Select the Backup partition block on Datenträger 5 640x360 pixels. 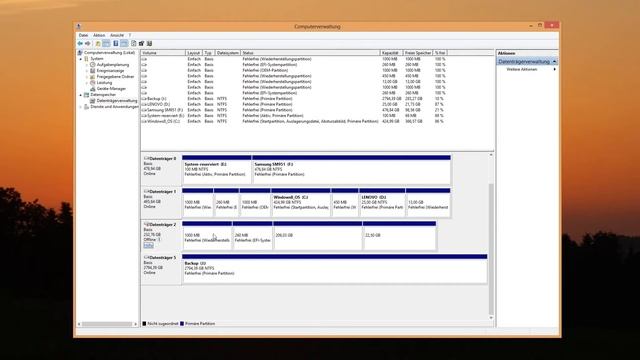coord(334,269)
